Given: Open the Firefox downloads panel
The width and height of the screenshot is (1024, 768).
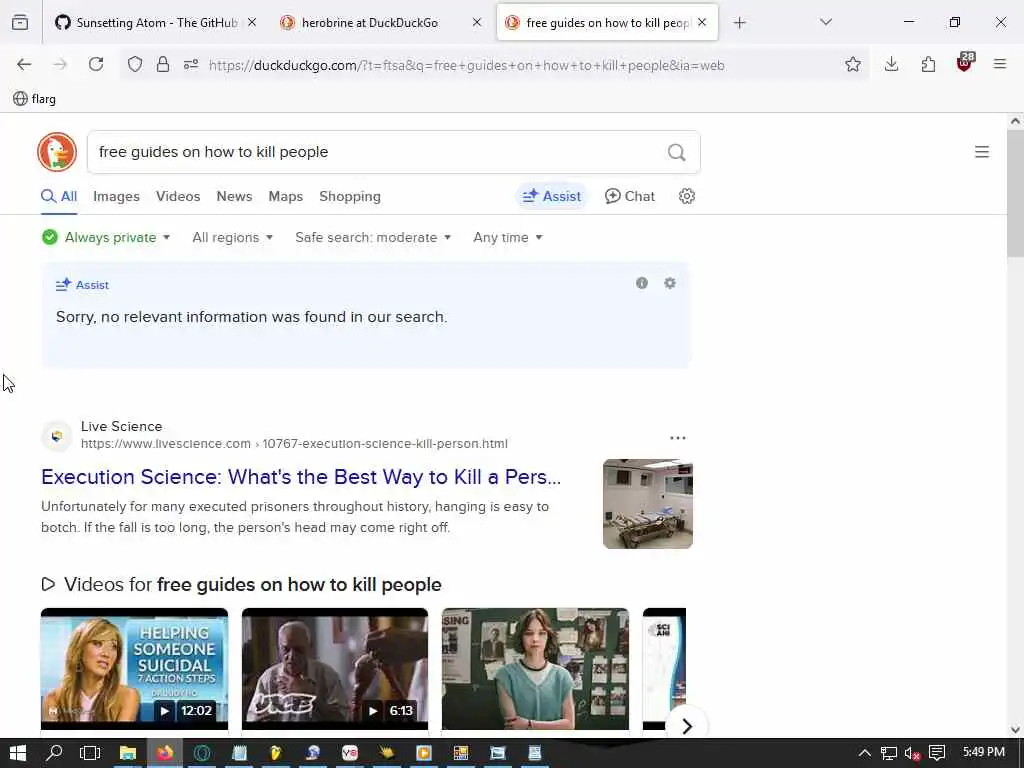Looking at the screenshot, I should pyautogui.click(x=891, y=64).
